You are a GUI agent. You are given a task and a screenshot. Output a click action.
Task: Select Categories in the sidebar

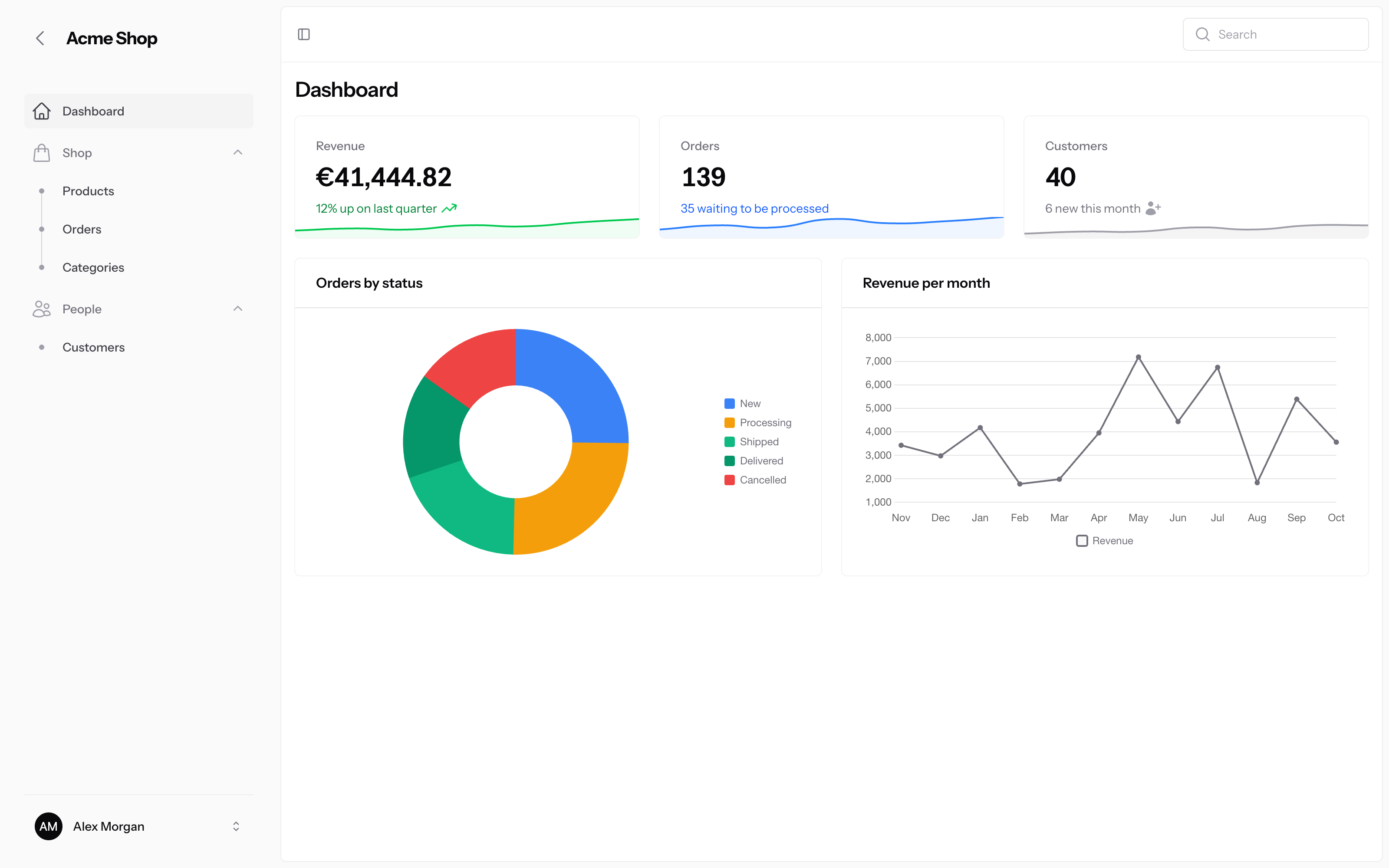click(94, 267)
